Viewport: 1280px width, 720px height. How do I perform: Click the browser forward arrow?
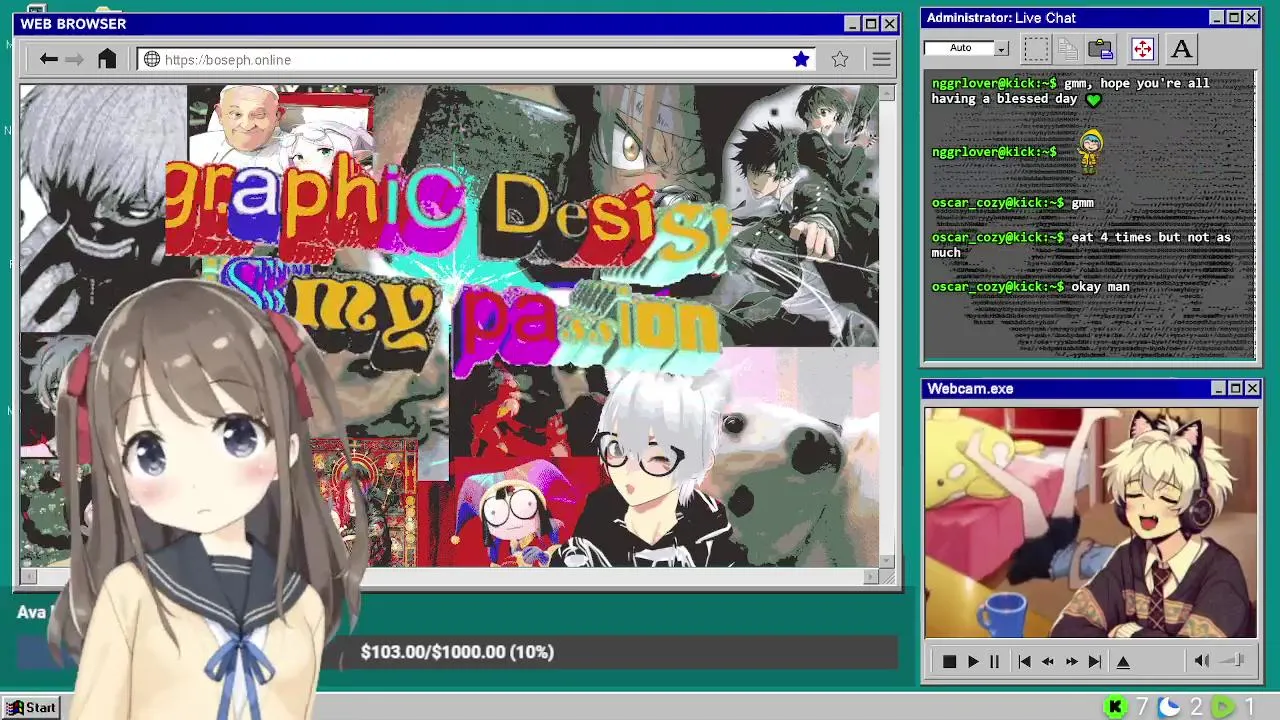(x=75, y=60)
